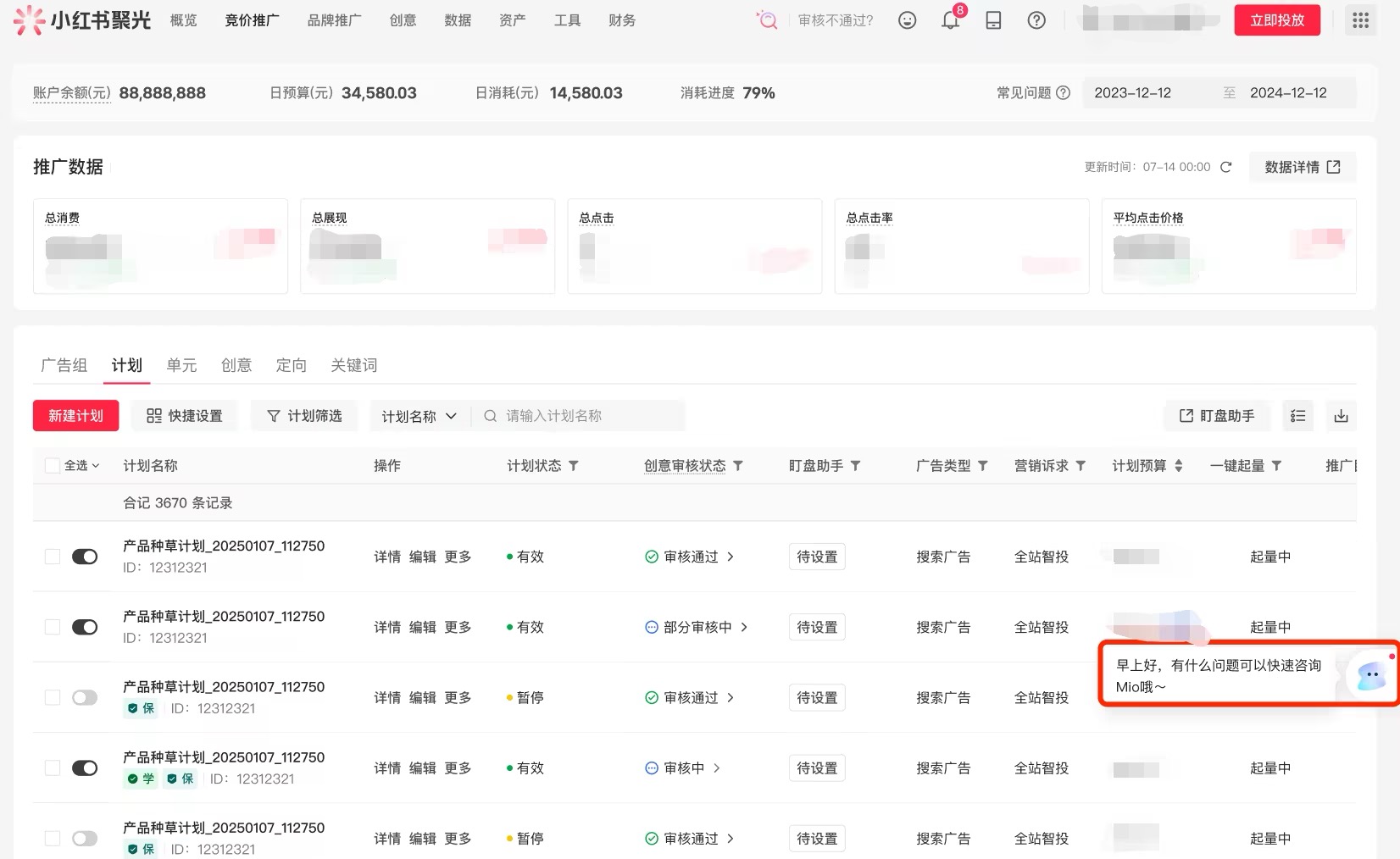1400x859 pixels.
Task: Open the custom column list settings icon
Action: (x=1297, y=416)
